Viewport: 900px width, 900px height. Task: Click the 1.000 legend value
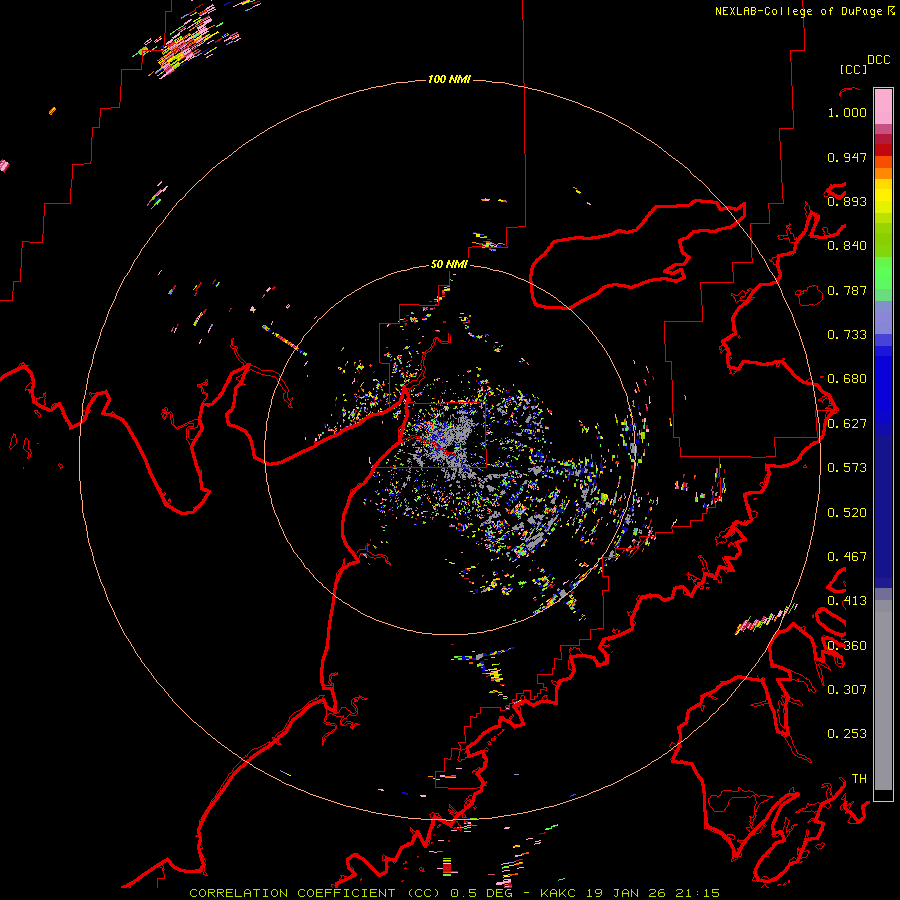click(x=847, y=112)
